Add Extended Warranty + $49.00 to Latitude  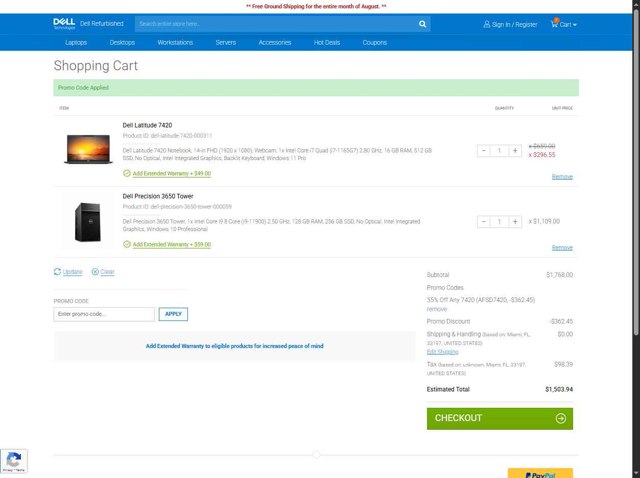[x=172, y=173]
